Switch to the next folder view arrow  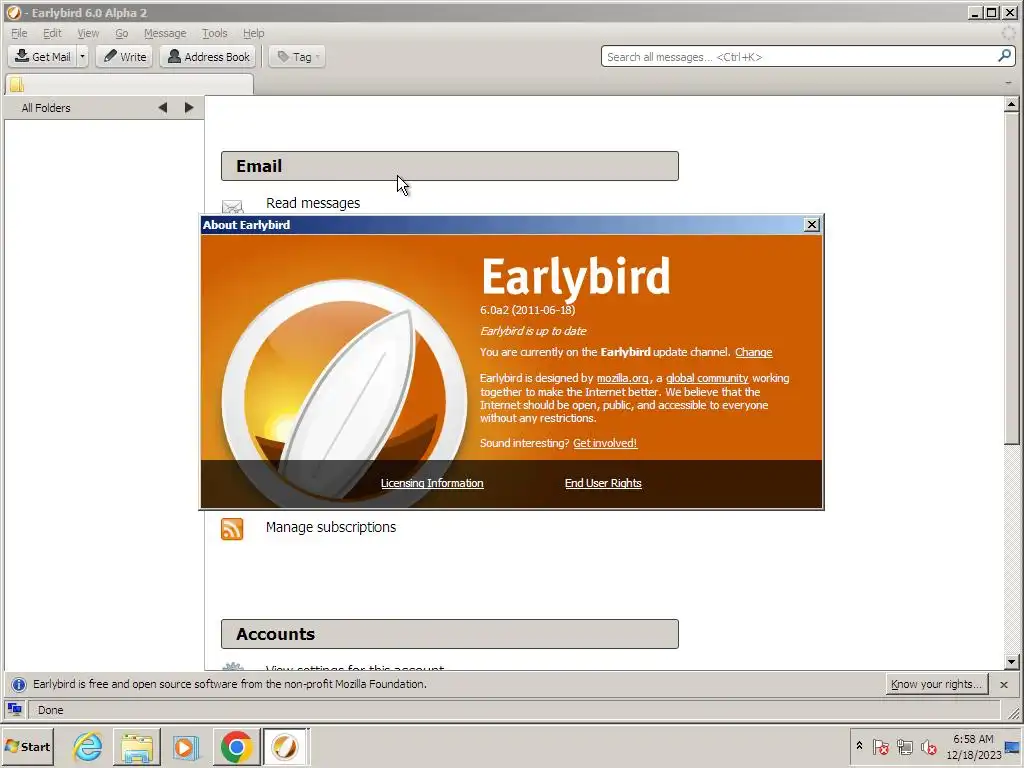(x=189, y=108)
